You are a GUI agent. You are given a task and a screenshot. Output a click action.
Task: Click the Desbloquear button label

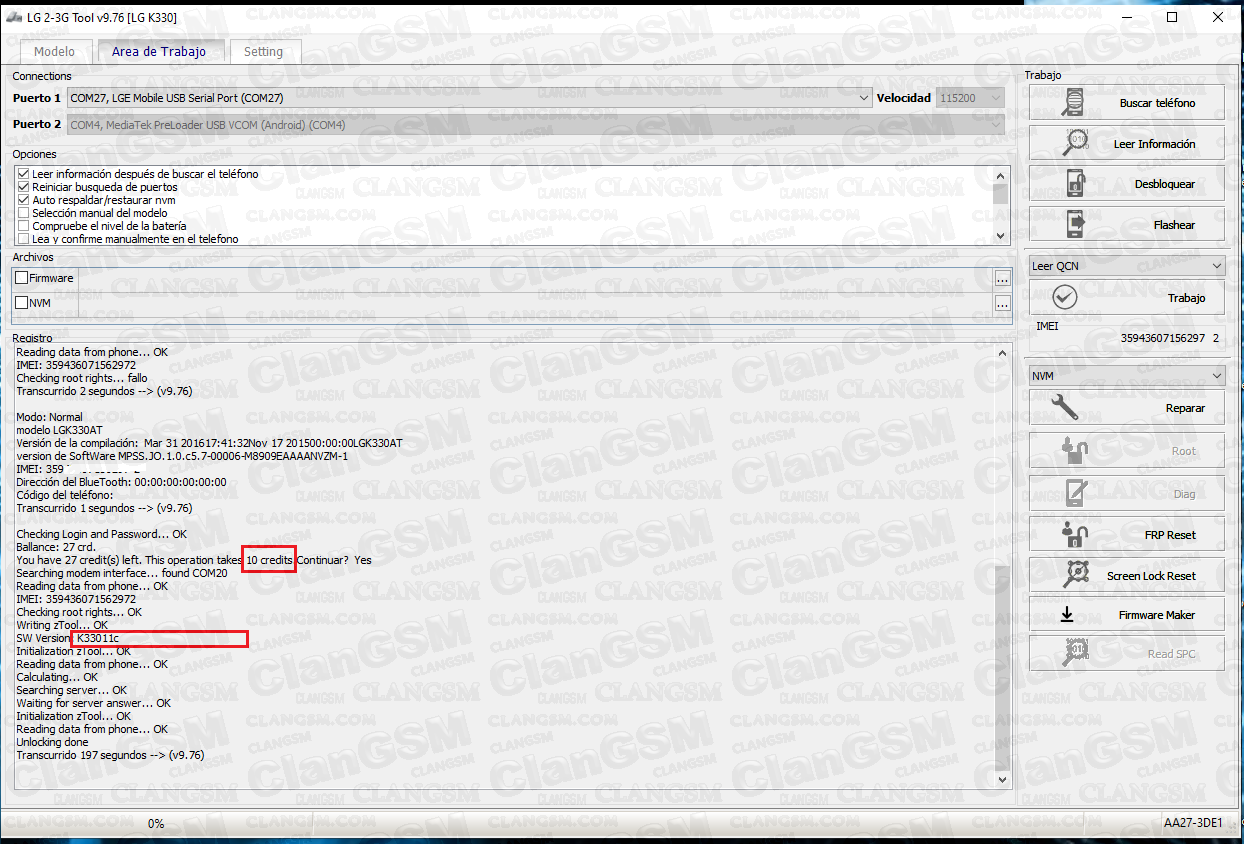click(1165, 184)
